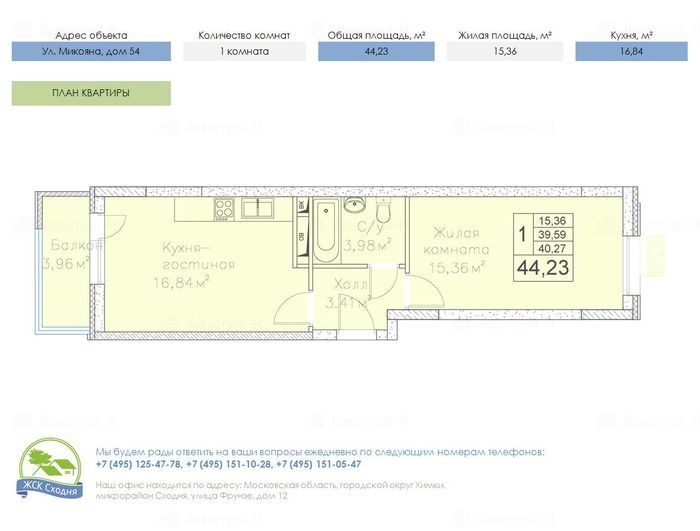
Task: Click phone number +7 (495) 125-47-78
Action: 138,464
